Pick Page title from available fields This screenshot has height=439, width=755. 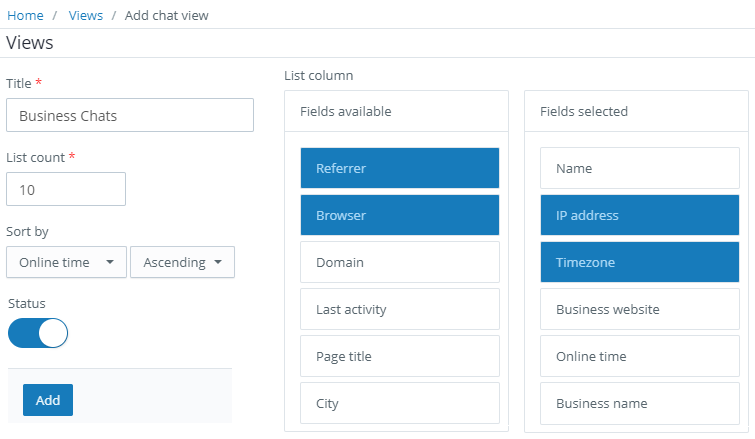[399, 356]
